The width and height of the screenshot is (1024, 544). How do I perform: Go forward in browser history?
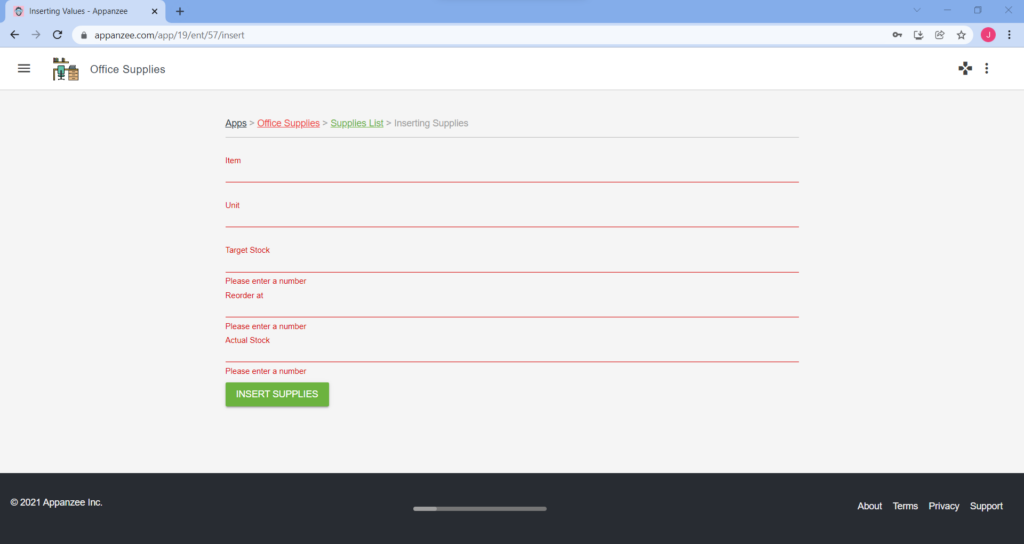coord(36,35)
